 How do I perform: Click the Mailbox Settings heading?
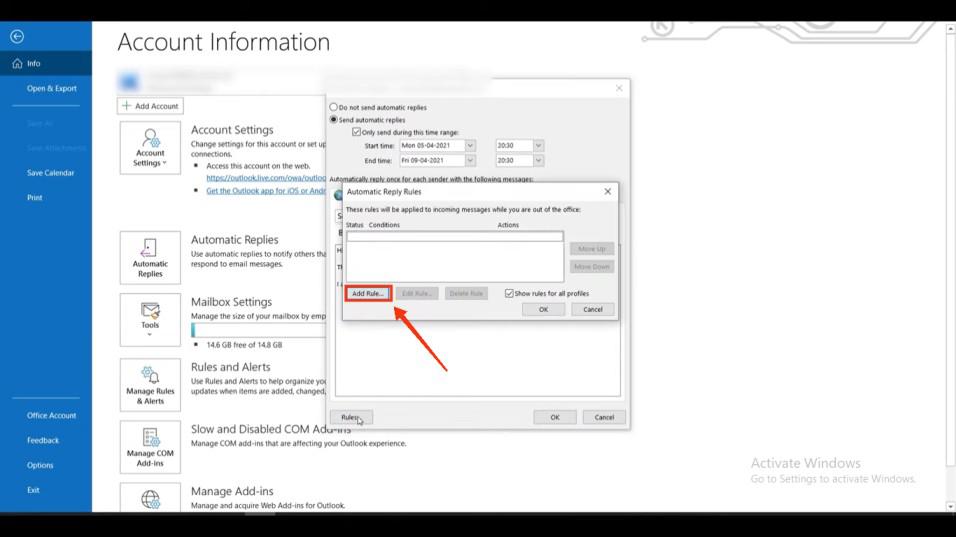(x=231, y=302)
